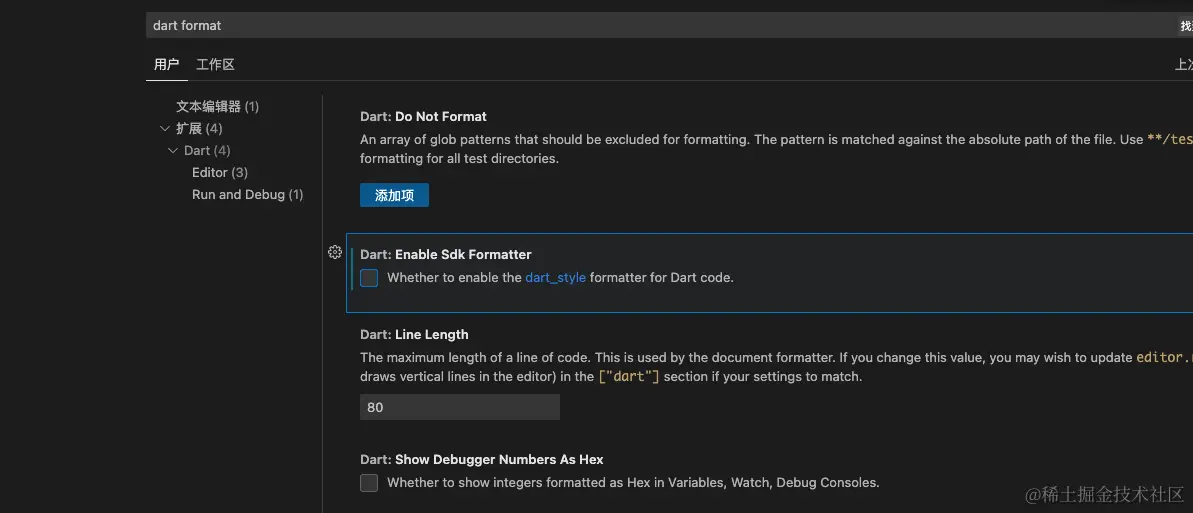Toggle the Enable Sdk Formatter checkbox
This screenshot has width=1193, height=513.
pyautogui.click(x=369, y=278)
